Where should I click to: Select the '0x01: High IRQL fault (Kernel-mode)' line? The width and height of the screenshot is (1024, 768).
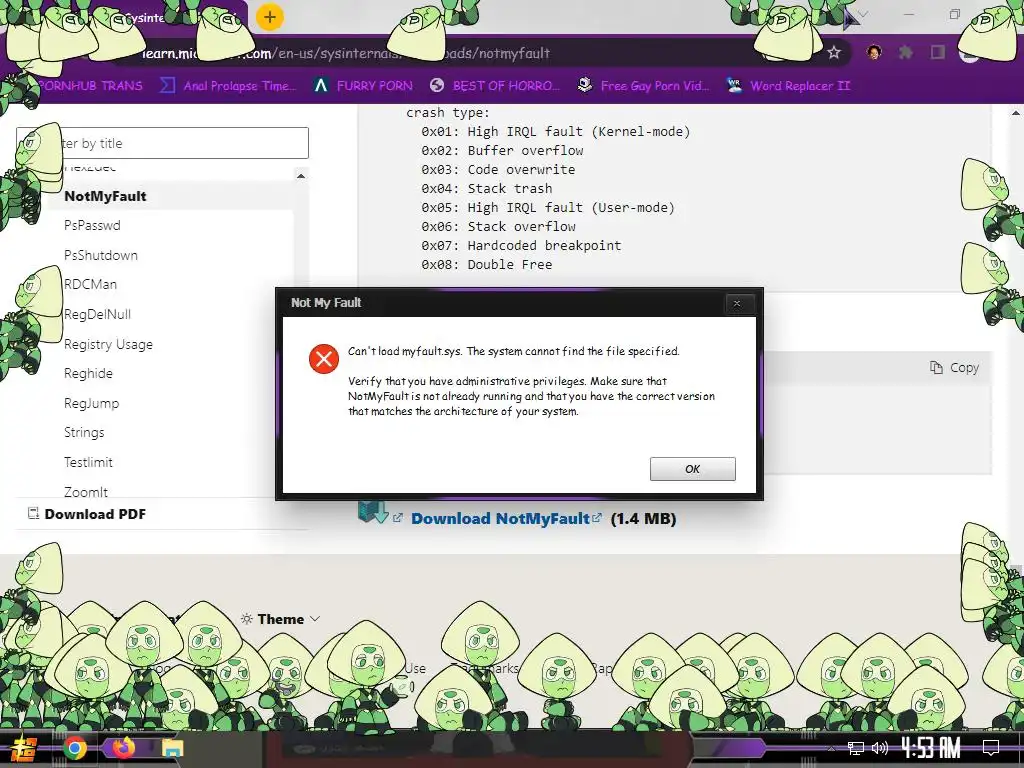pyautogui.click(x=555, y=131)
